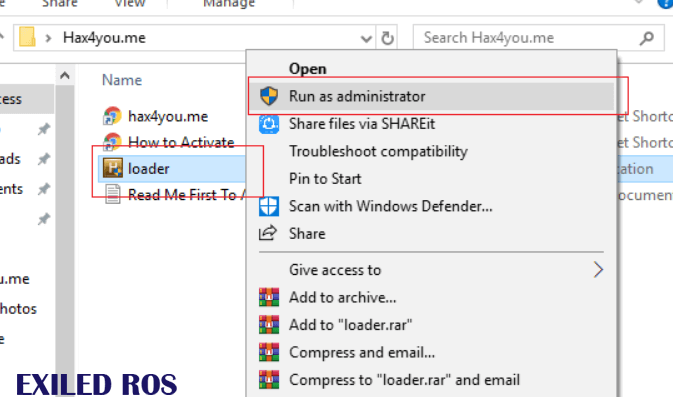Select the loader application file
The width and height of the screenshot is (673, 397).
(x=149, y=169)
